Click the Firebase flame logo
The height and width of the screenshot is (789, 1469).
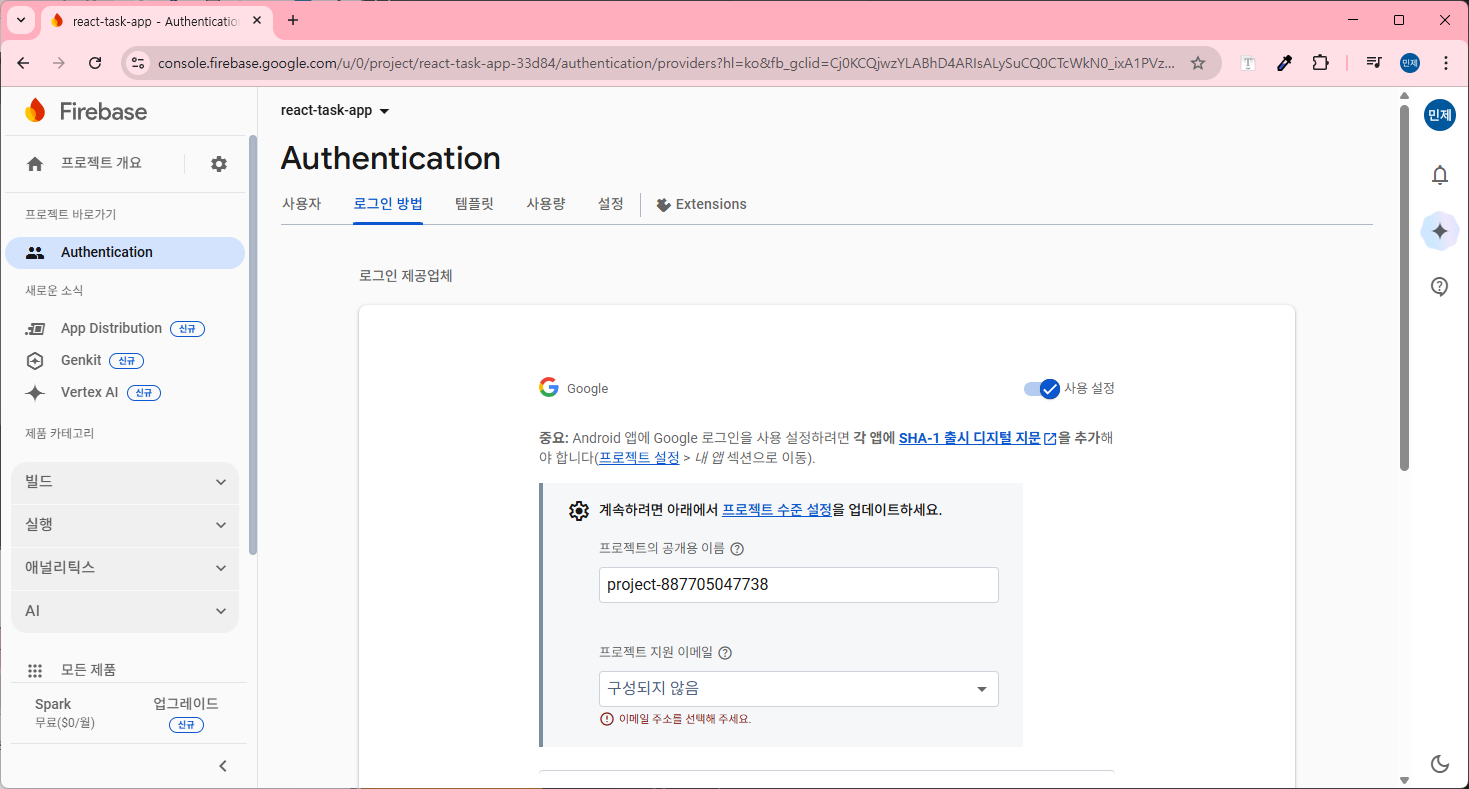35,111
